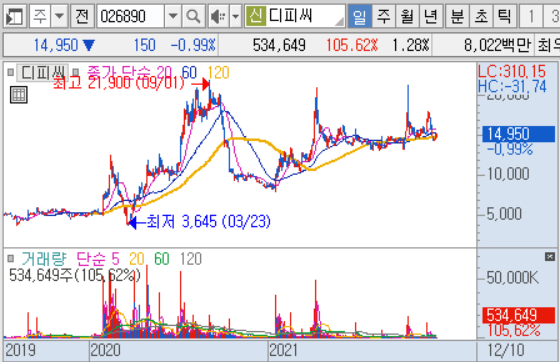560x362 pixels.
Task: Select the 주 stock-type button
Action: (x=40, y=16)
